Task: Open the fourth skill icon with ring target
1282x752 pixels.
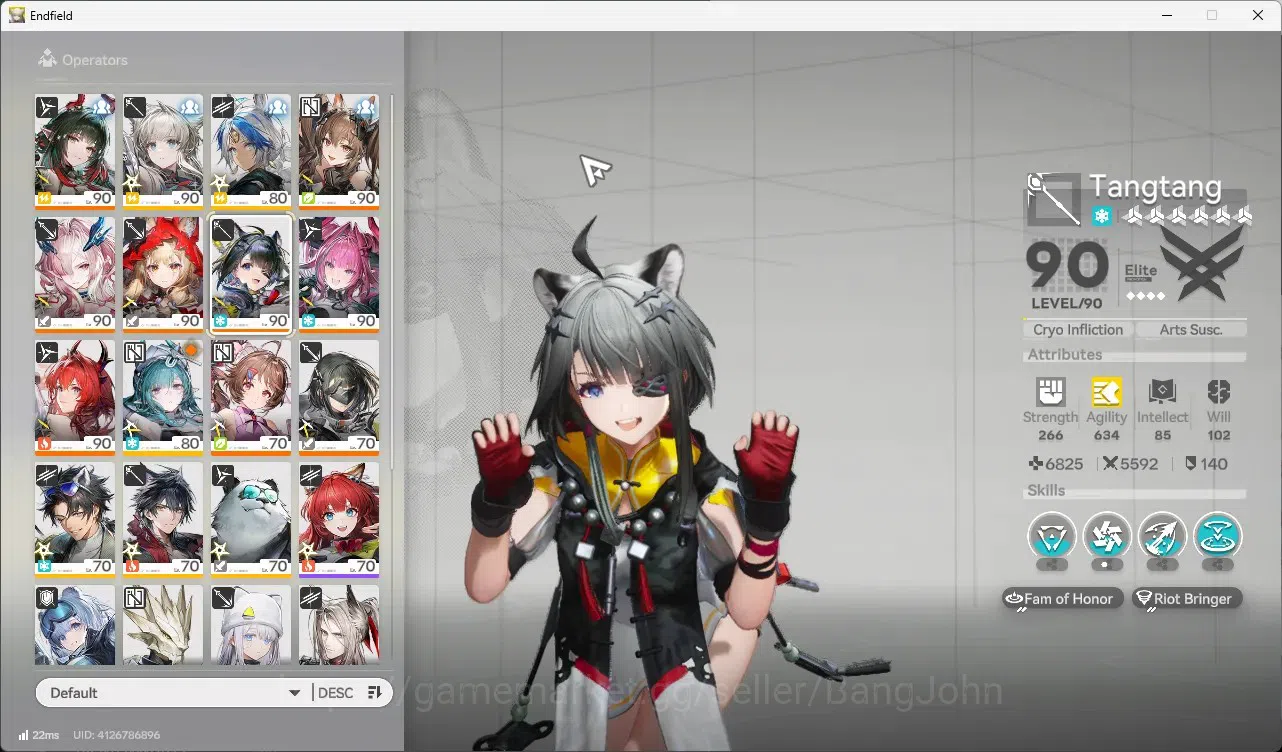Action: [x=1217, y=536]
